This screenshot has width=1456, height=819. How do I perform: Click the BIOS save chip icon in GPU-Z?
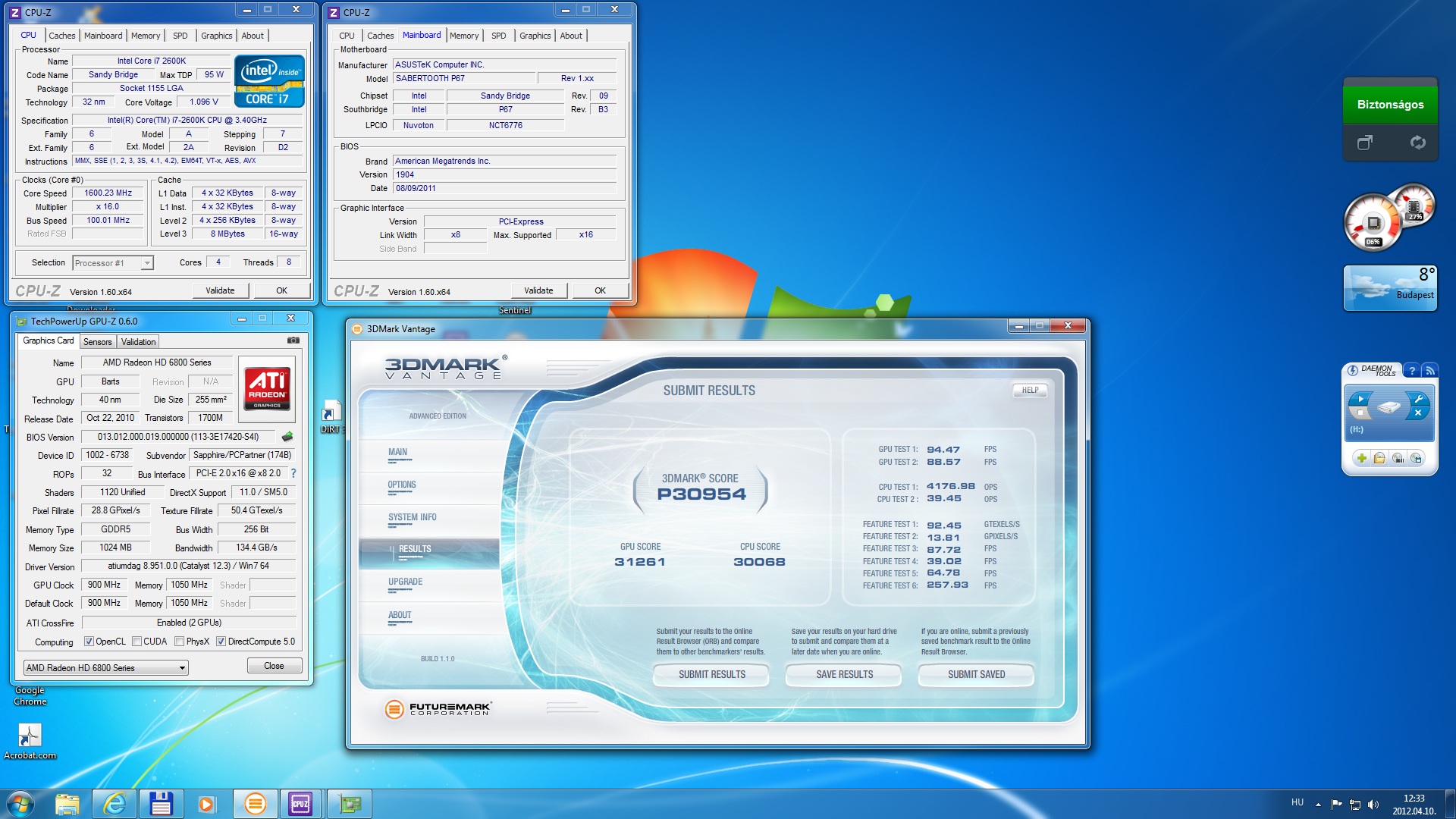(287, 437)
